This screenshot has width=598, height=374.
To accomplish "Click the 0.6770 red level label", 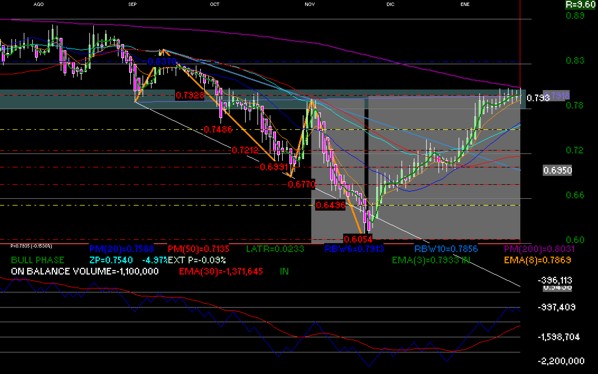I will point(302,185).
